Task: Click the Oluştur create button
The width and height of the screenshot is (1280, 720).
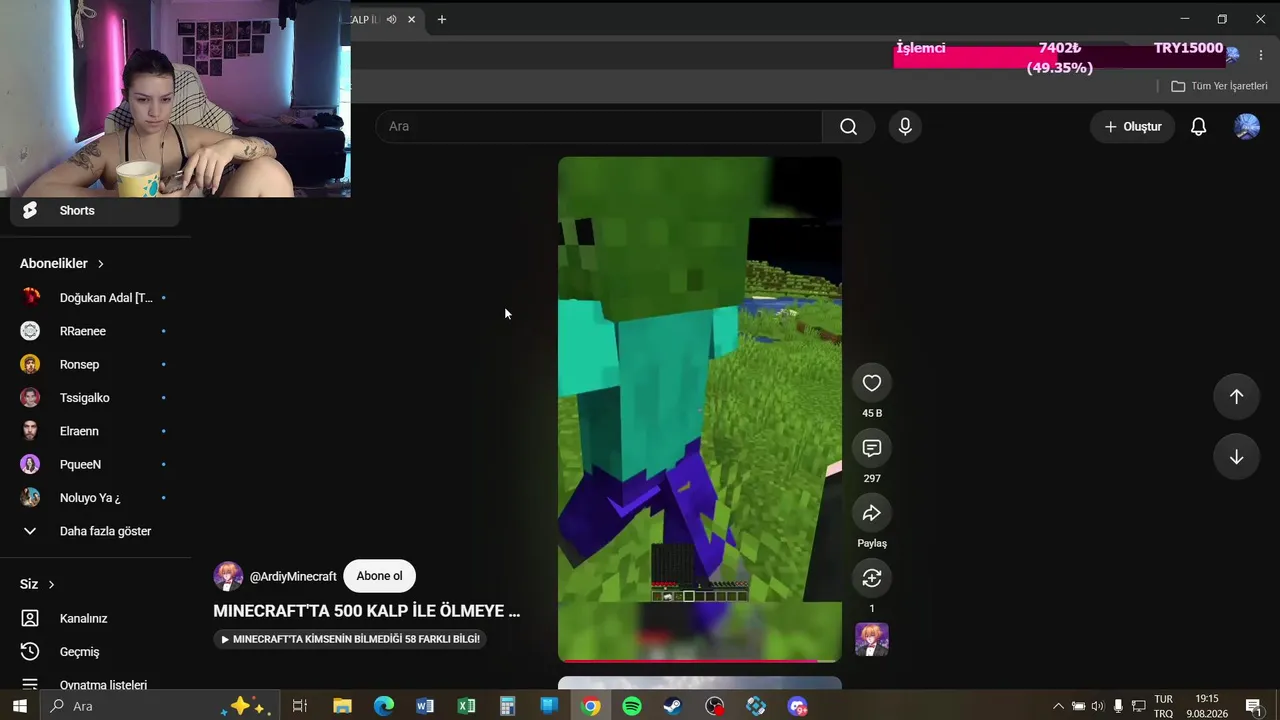Action: pos(1132,126)
